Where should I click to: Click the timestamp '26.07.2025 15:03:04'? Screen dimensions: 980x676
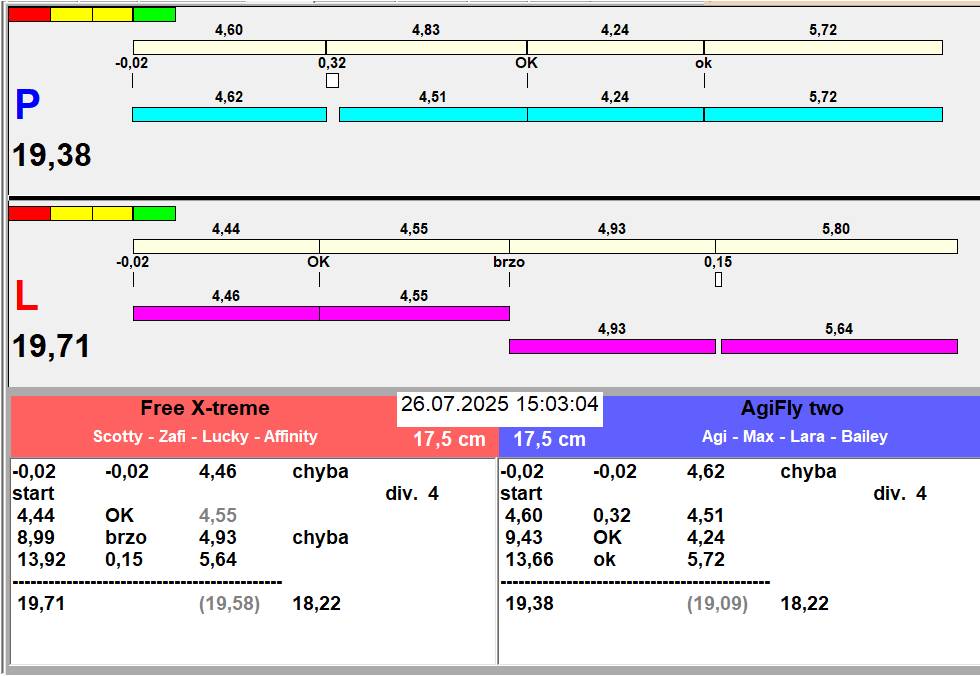[499, 404]
